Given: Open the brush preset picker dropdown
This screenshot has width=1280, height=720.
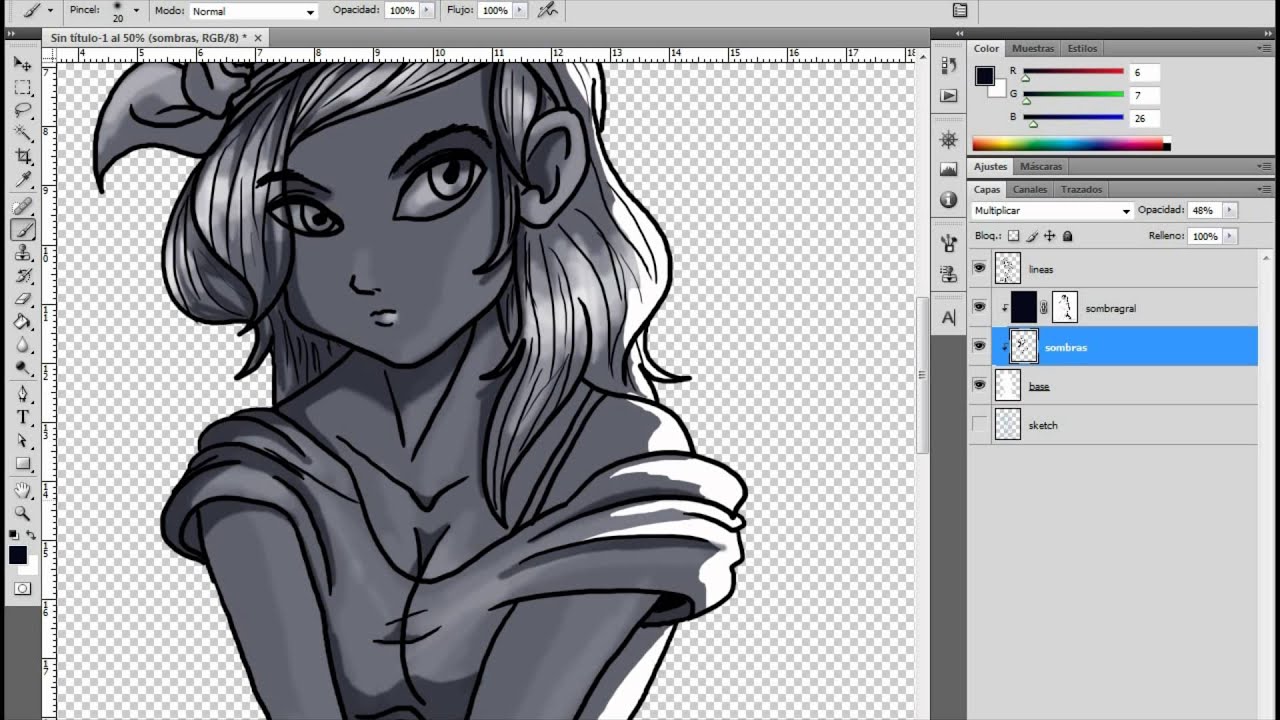Looking at the screenshot, I should point(136,11).
